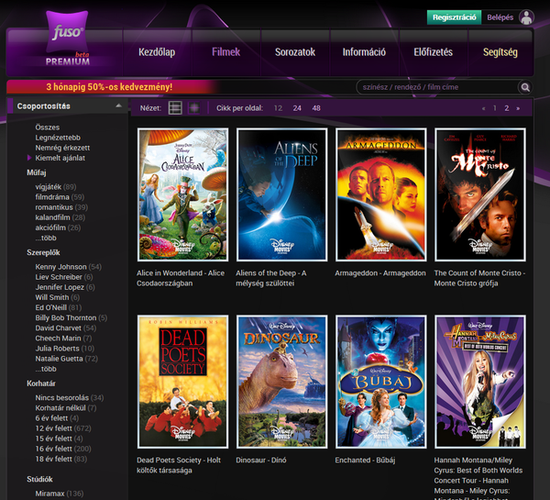550x500 pixels.
Task: Switch to grid view icon
Action: point(194,108)
